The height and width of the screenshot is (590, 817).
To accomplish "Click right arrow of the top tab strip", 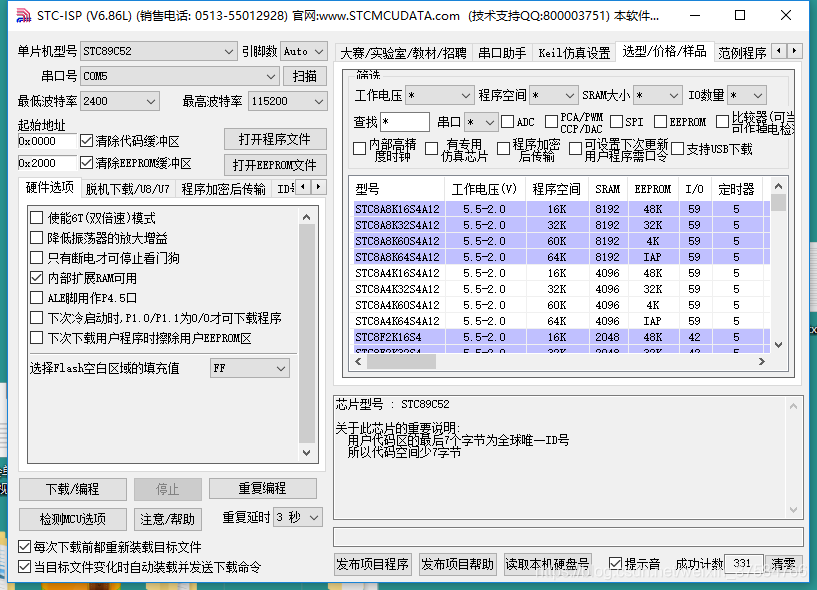I will click(794, 51).
